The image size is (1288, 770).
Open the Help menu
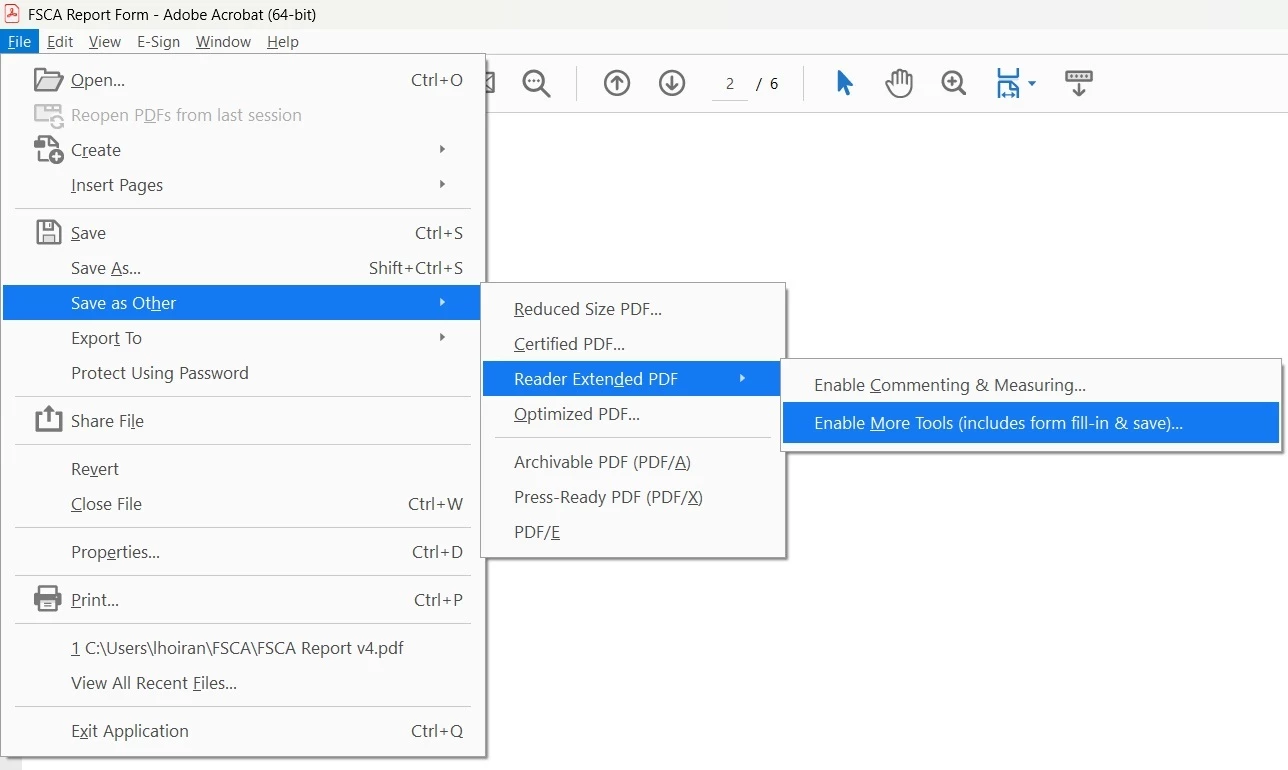click(x=283, y=42)
